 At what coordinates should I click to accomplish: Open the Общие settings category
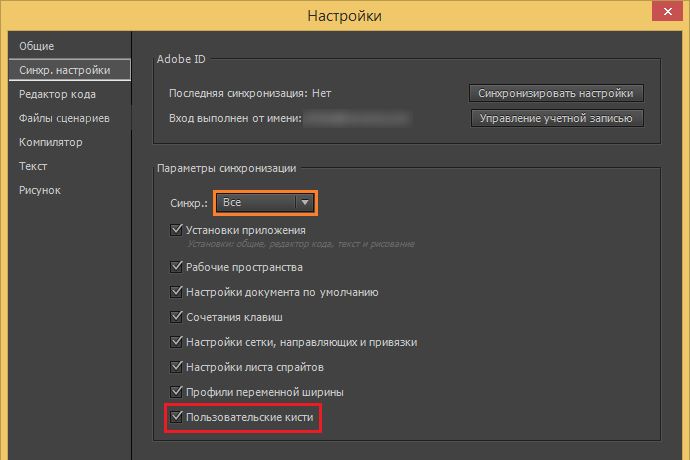coord(36,46)
